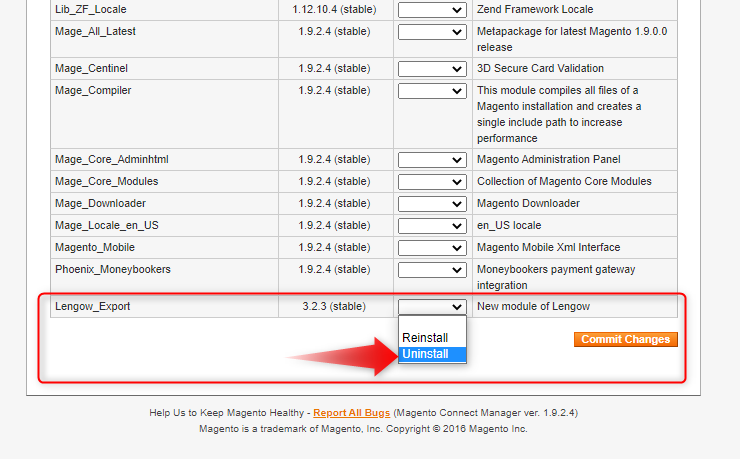Open the action dropdown for Mage_Locale_en_US
740x459 pixels.
click(432, 226)
